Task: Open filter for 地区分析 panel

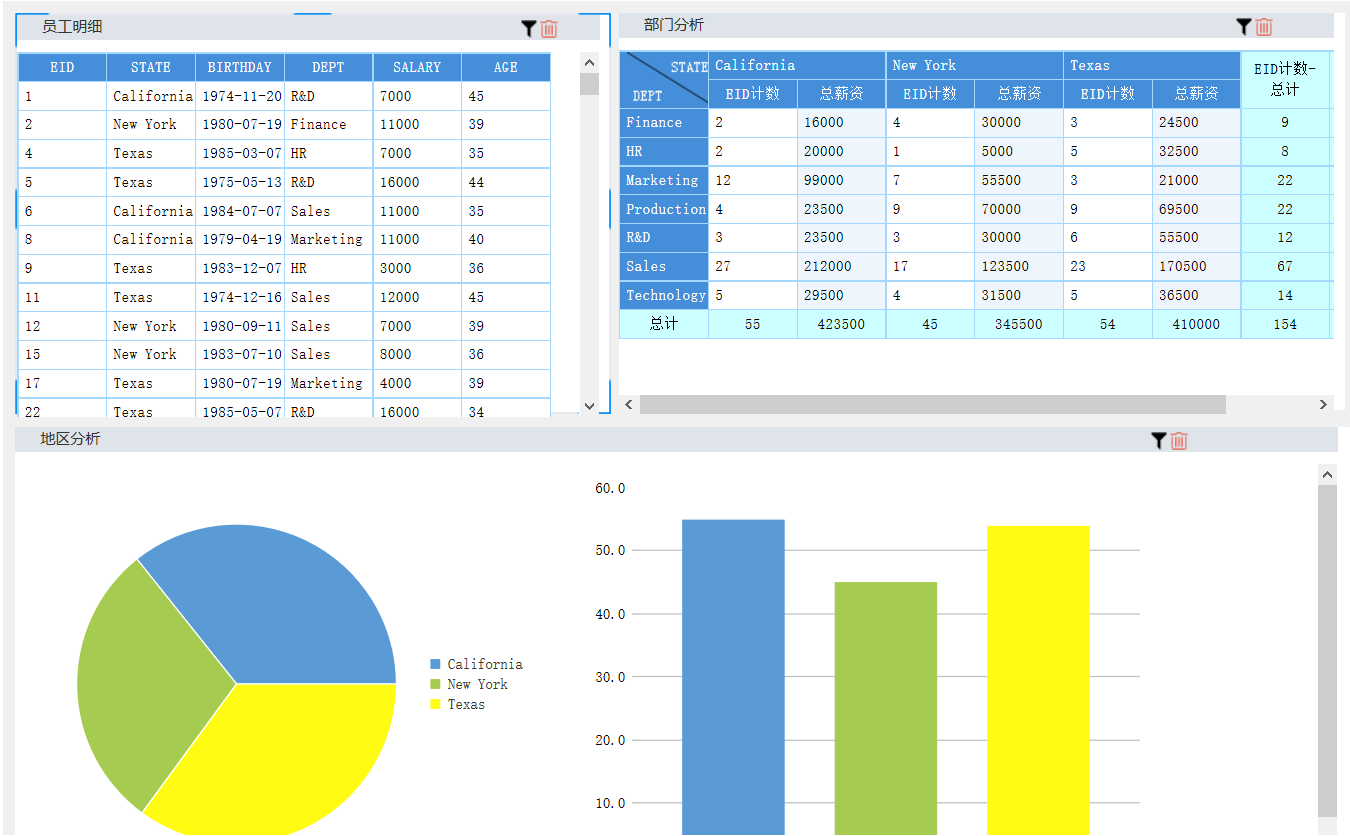Action: click(1159, 440)
